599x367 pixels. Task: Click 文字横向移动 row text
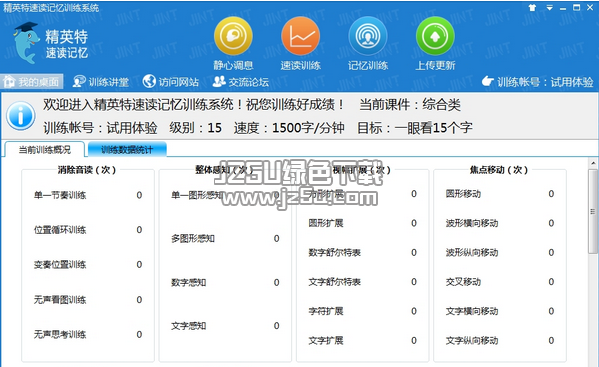tap(472, 311)
